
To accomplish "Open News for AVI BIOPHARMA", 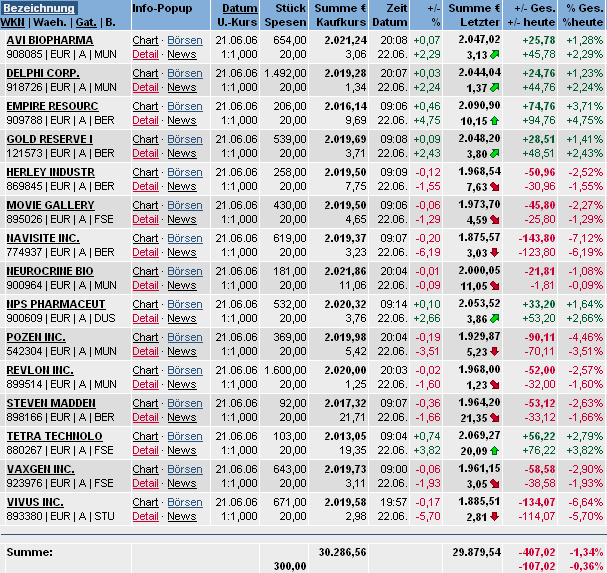I will coord(182,54).
